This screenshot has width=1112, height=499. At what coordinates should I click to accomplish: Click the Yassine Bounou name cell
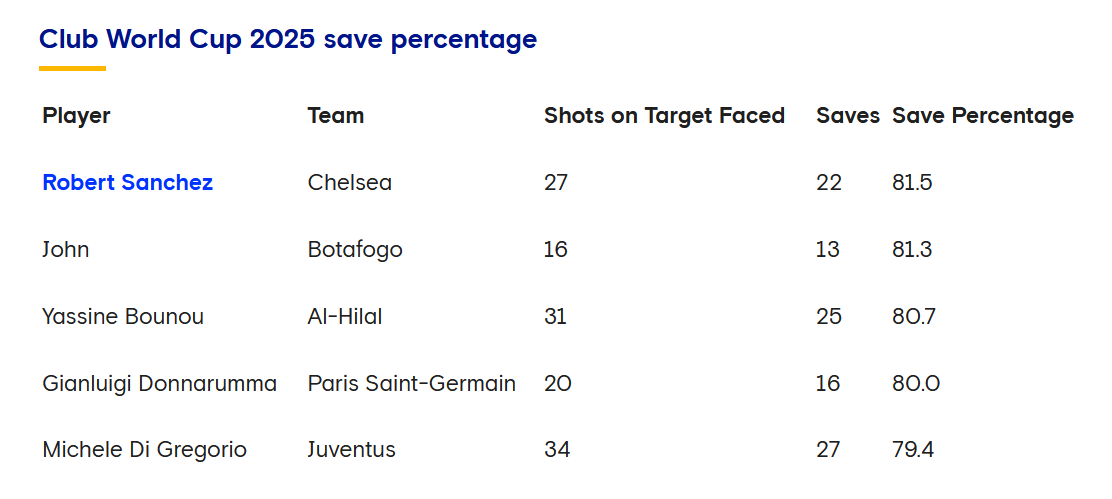123,316
